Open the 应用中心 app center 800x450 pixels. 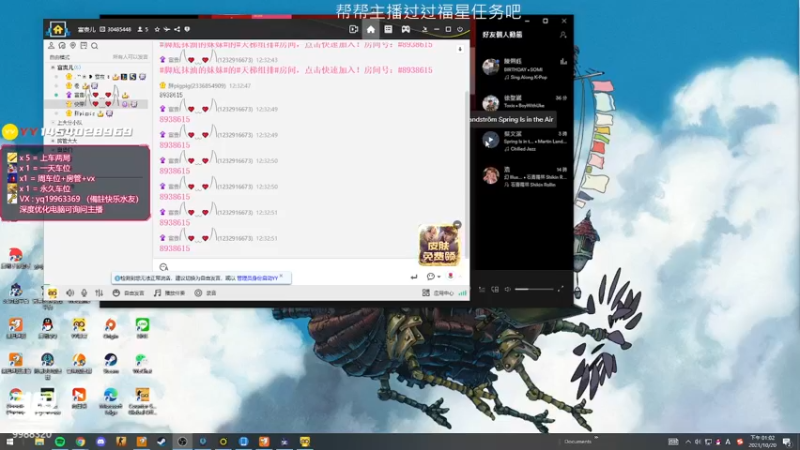[x=438, y=293]
